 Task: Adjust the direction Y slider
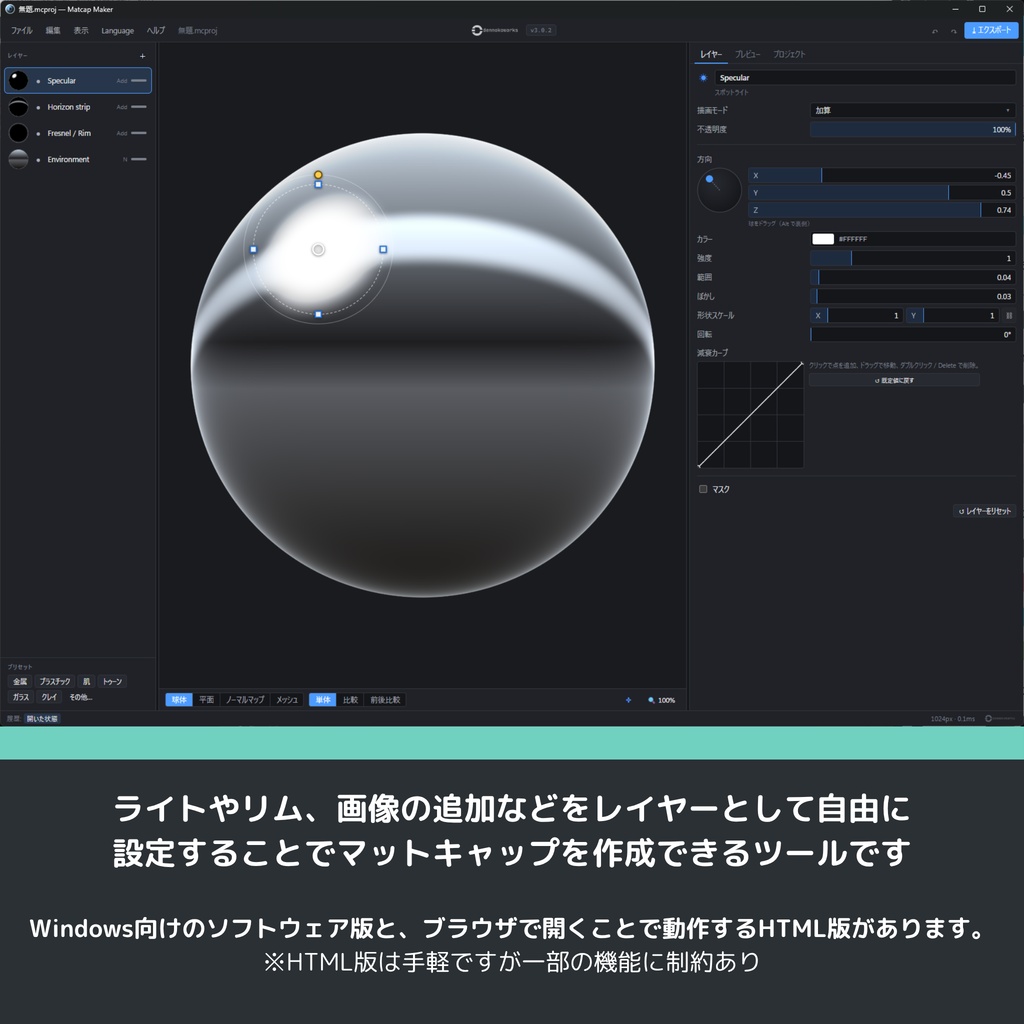click(x=882, y=193)
